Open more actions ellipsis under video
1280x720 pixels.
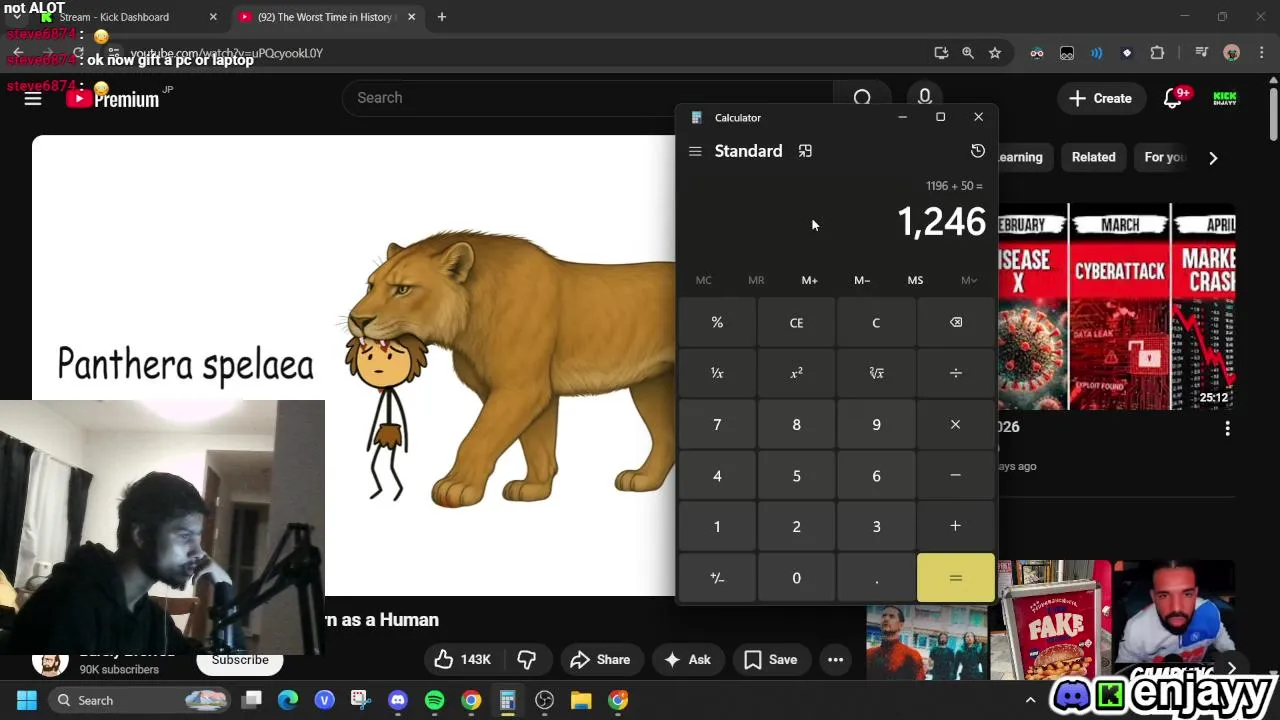click(x=835, y=659)
